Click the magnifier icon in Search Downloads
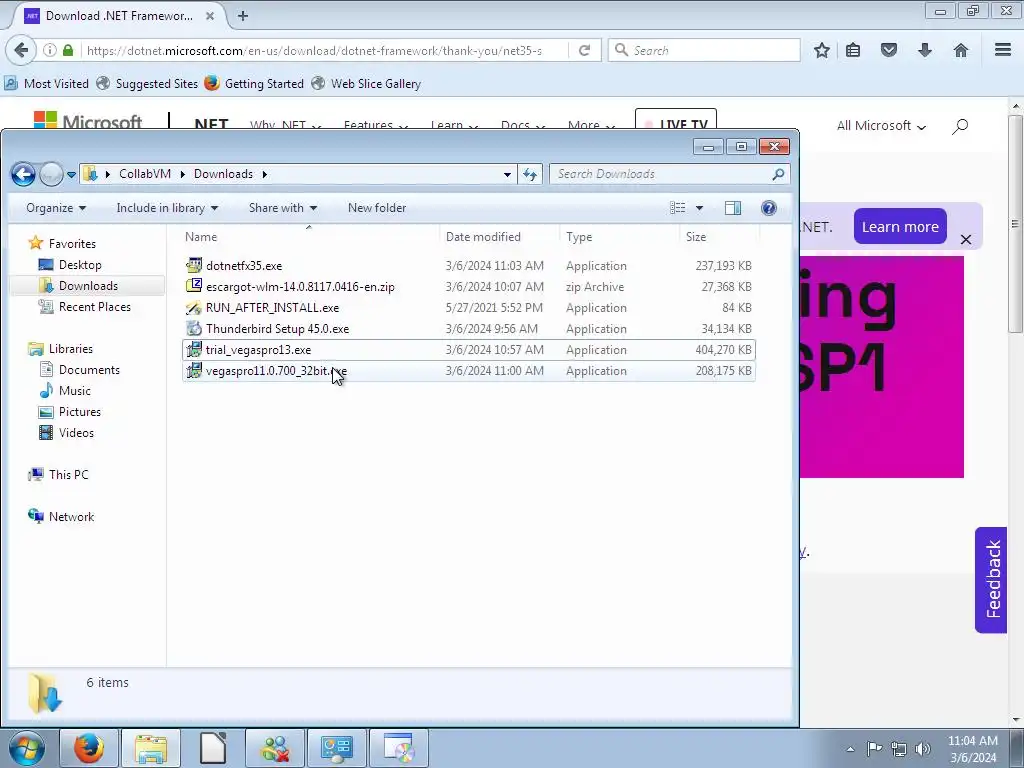This screenshot has width=1024, height=768. pyautogui.click(x=778, y=174)
